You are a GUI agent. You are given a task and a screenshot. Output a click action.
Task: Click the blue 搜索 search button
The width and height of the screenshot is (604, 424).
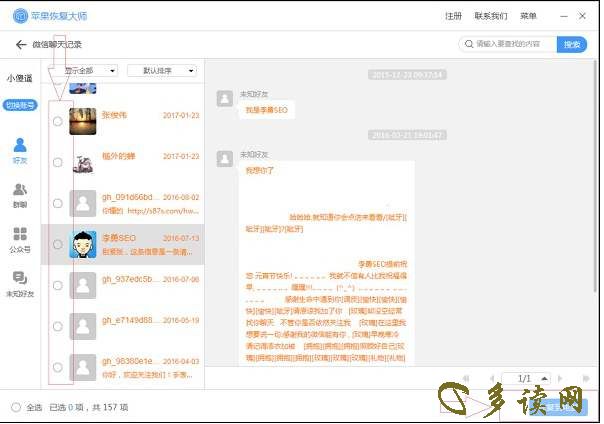(572, 44)
